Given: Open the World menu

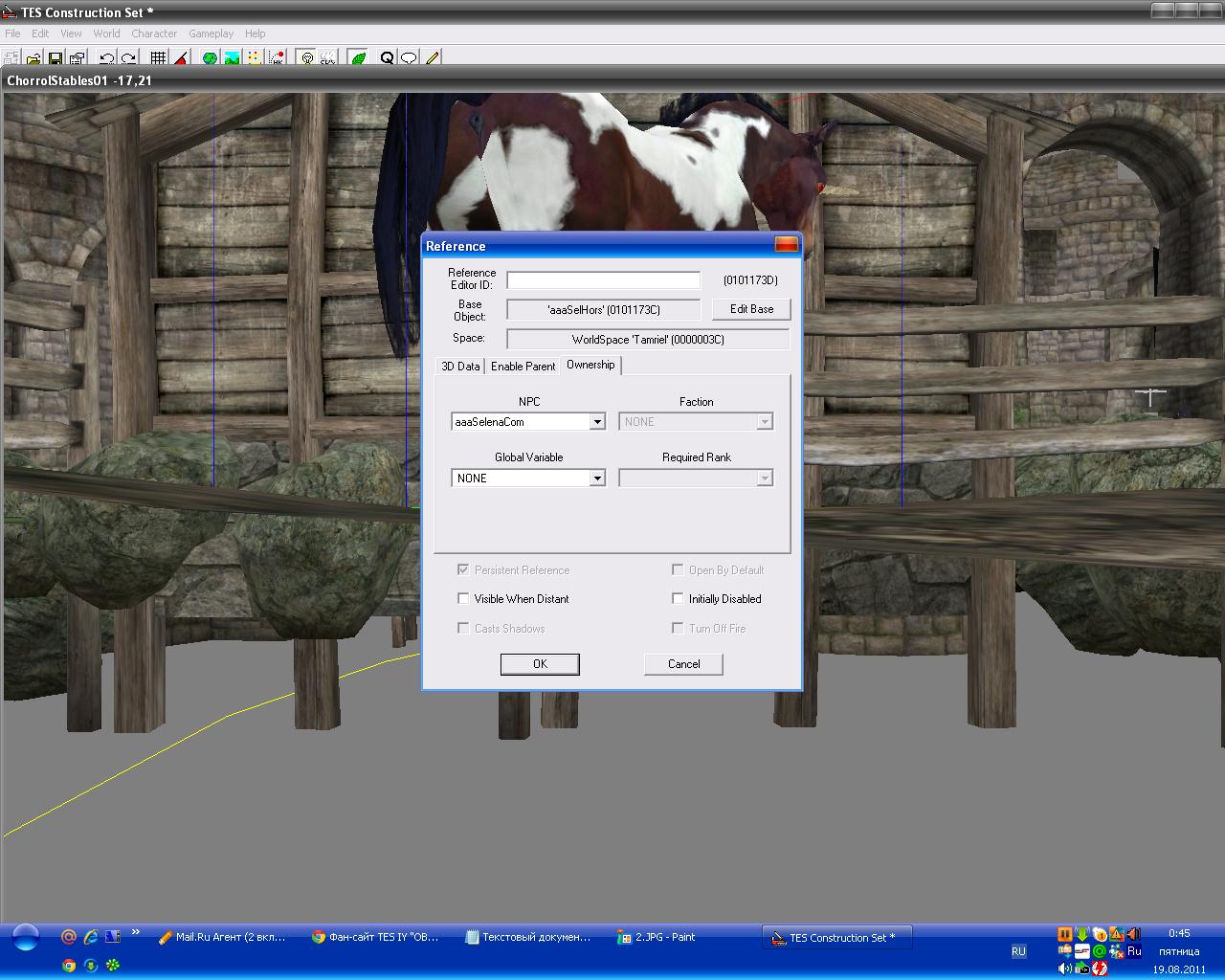Looking at the screenshot, I should (106, 33).
